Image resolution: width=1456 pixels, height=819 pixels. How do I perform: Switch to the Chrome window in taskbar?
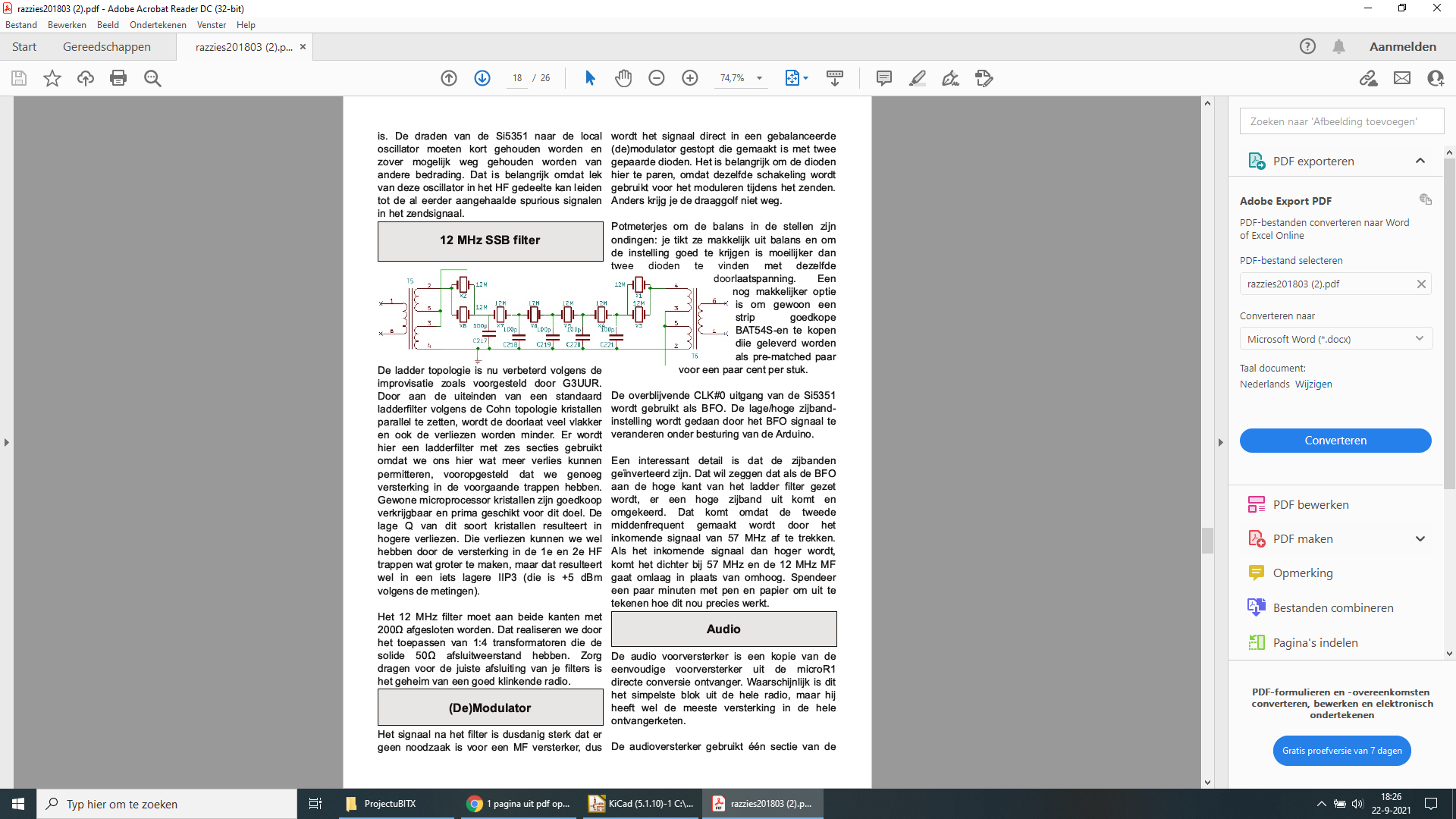[x=519, y=804]
